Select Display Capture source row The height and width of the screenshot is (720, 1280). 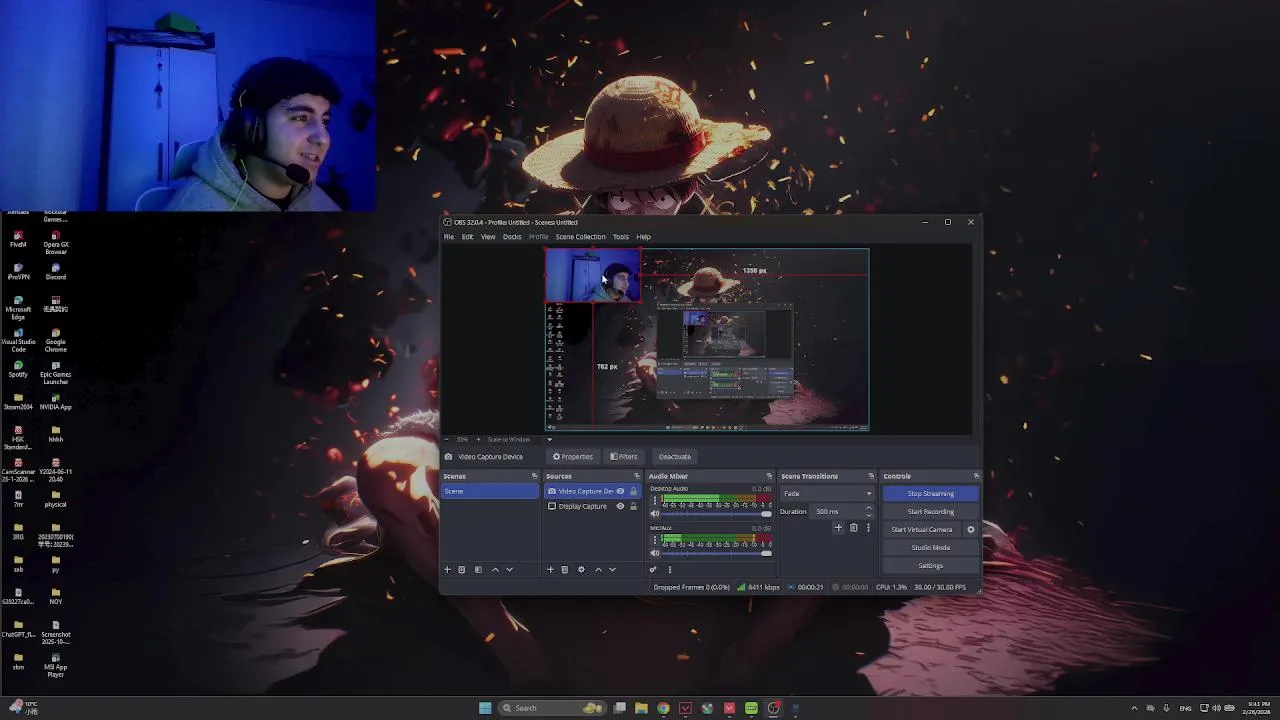pyautogui.click(x=592, y=506)
